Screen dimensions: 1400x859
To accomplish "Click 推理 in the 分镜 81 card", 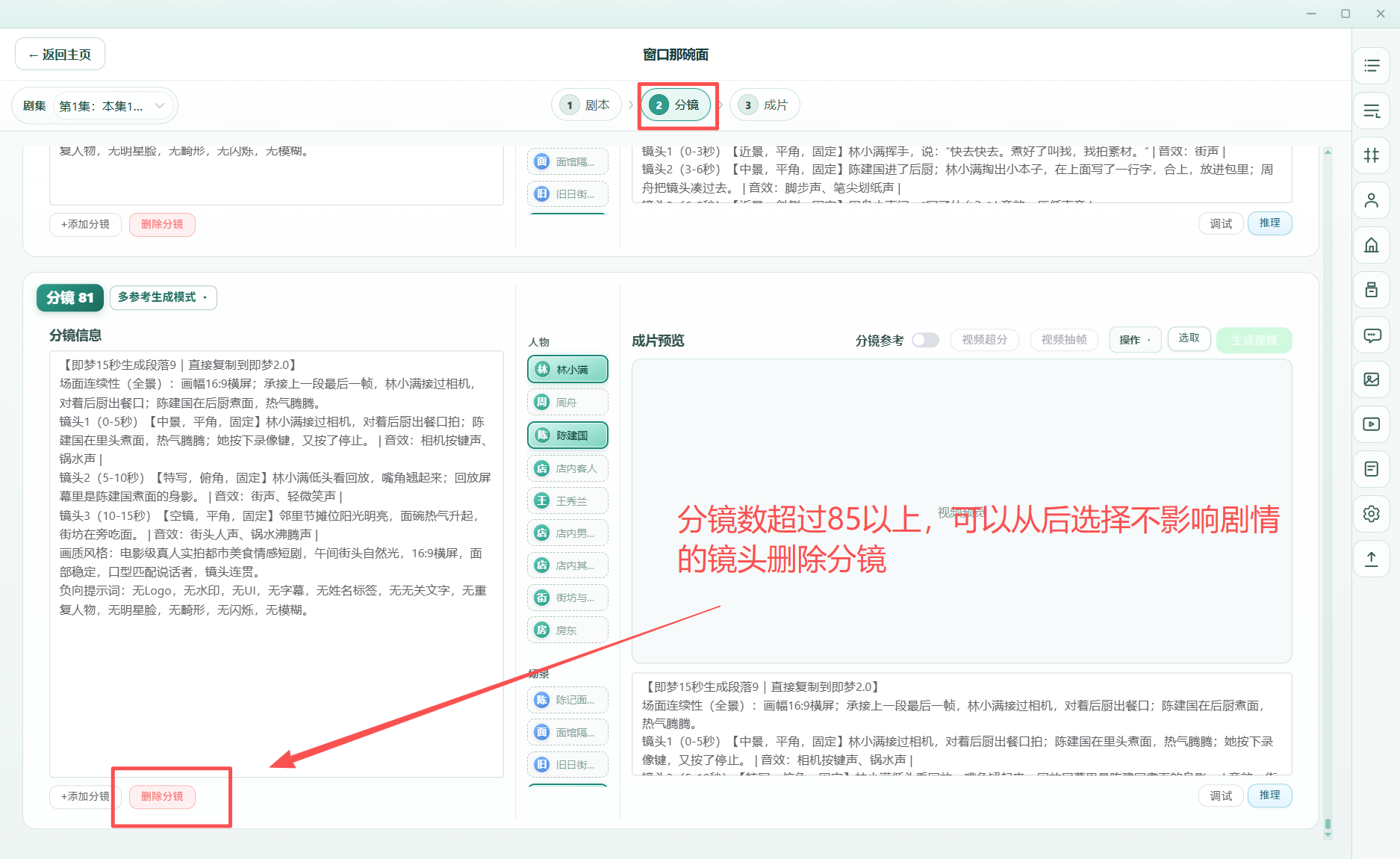I will (1269, 796).
